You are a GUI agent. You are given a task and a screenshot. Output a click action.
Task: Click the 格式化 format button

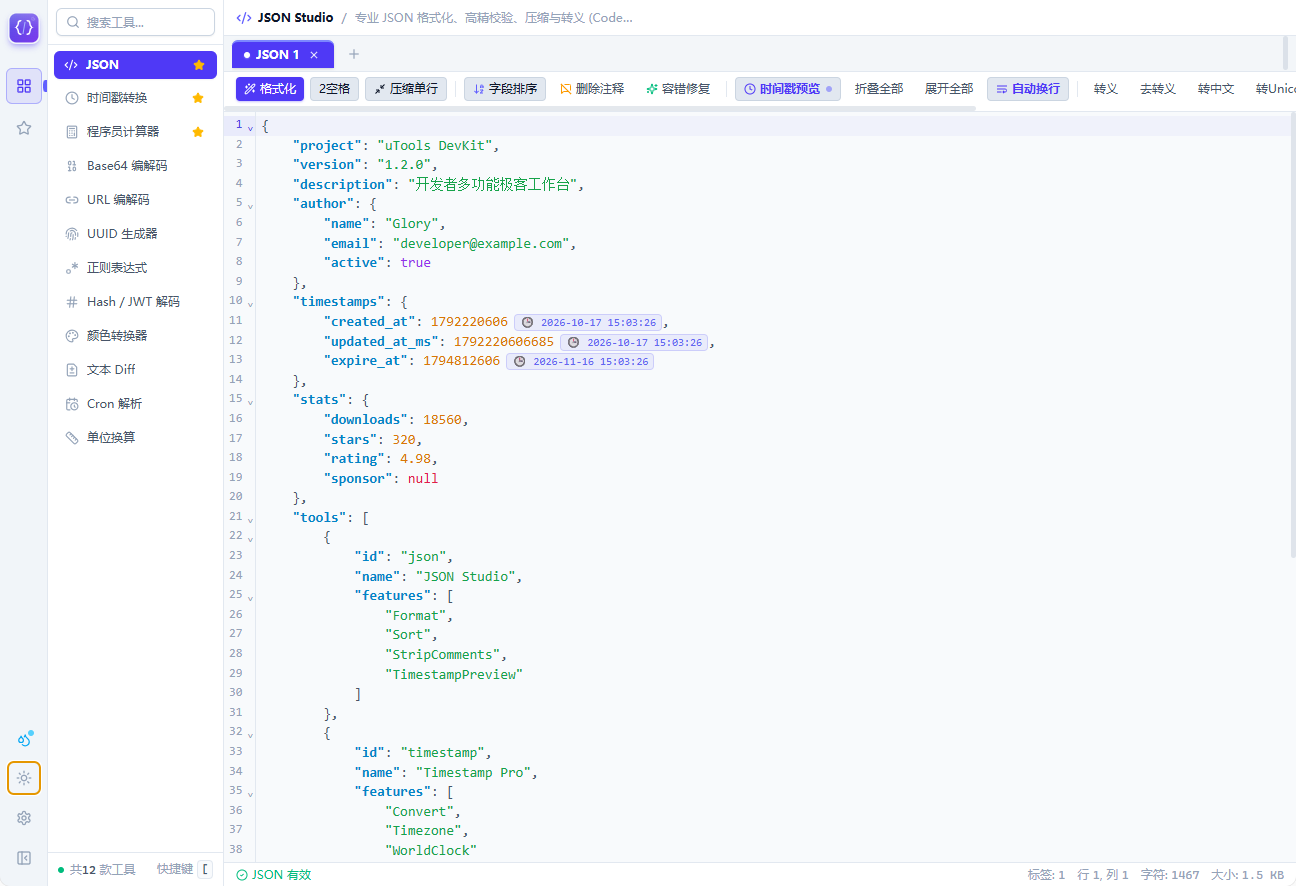pyautogui.click(x=270, y=89)
